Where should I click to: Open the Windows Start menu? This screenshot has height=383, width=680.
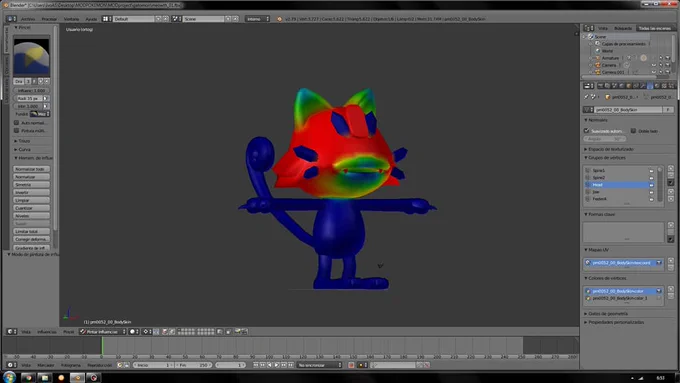tap(9, 377)
